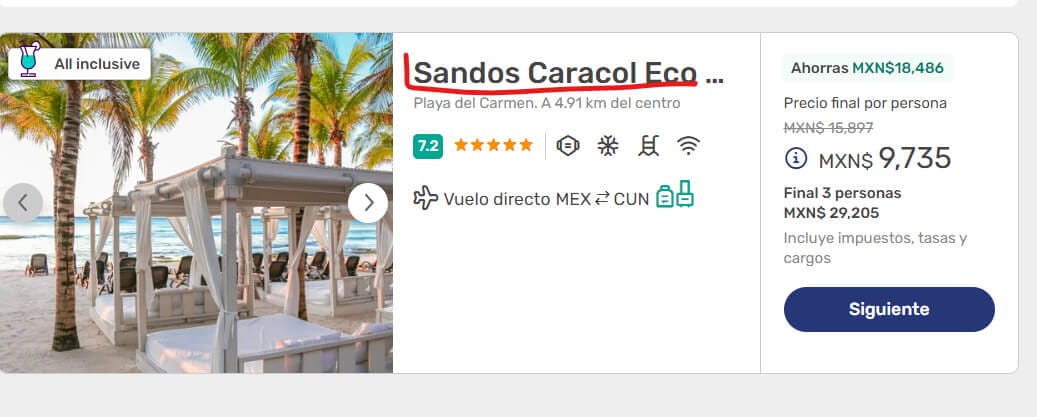Click the WiFi amenity icon
This screenshot has height=417, width=1037.
[688, 146]
